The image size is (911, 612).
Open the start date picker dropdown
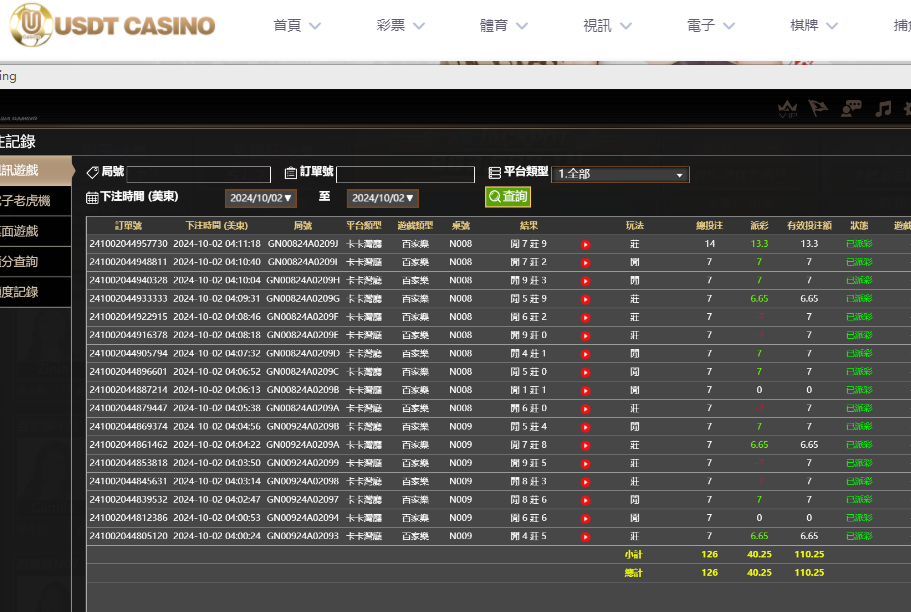(x=260, y=198)
